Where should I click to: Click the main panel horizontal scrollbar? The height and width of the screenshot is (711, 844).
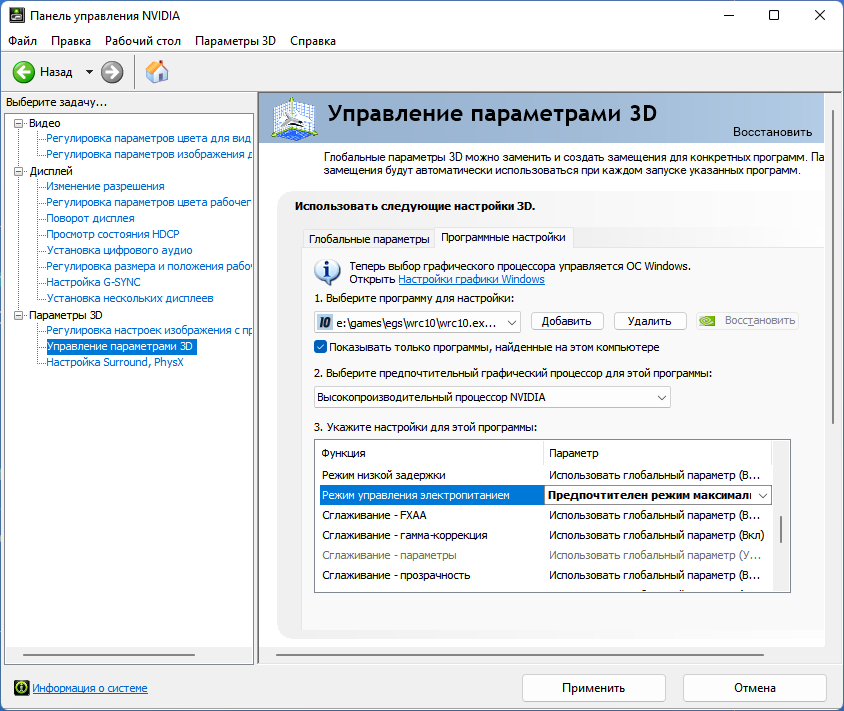(519, 655)
